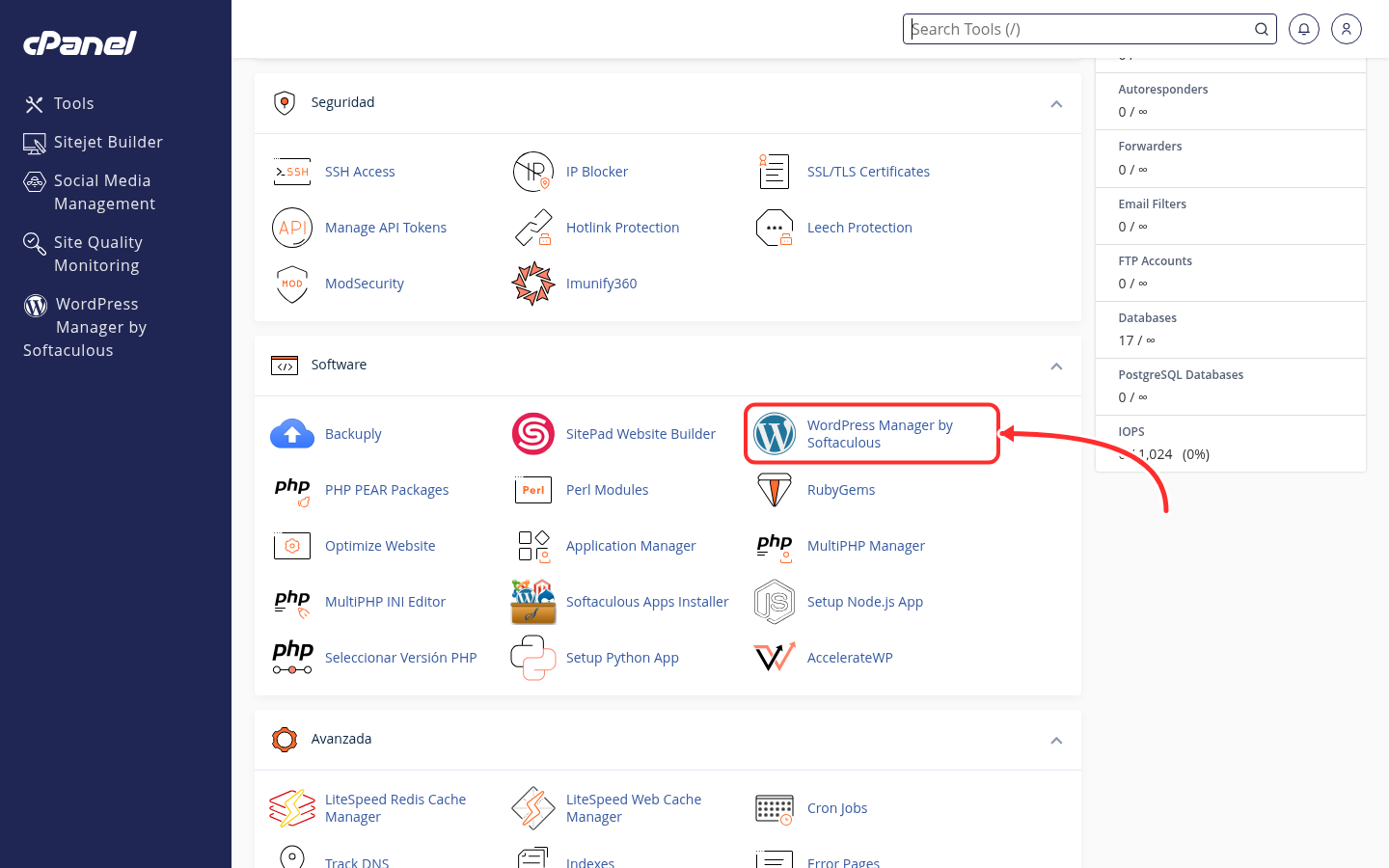
Task: Click the FTP Accounts statistic label
Action: (x=1155, y=261)
